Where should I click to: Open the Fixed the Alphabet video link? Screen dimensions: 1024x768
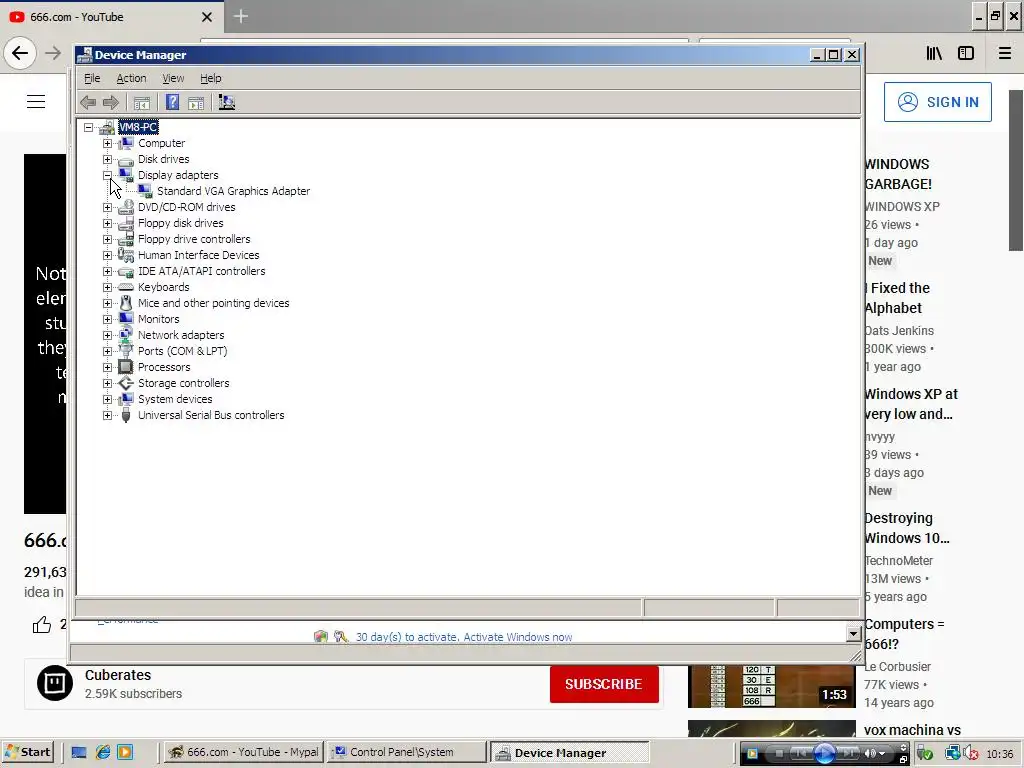[x=897, y=298]
